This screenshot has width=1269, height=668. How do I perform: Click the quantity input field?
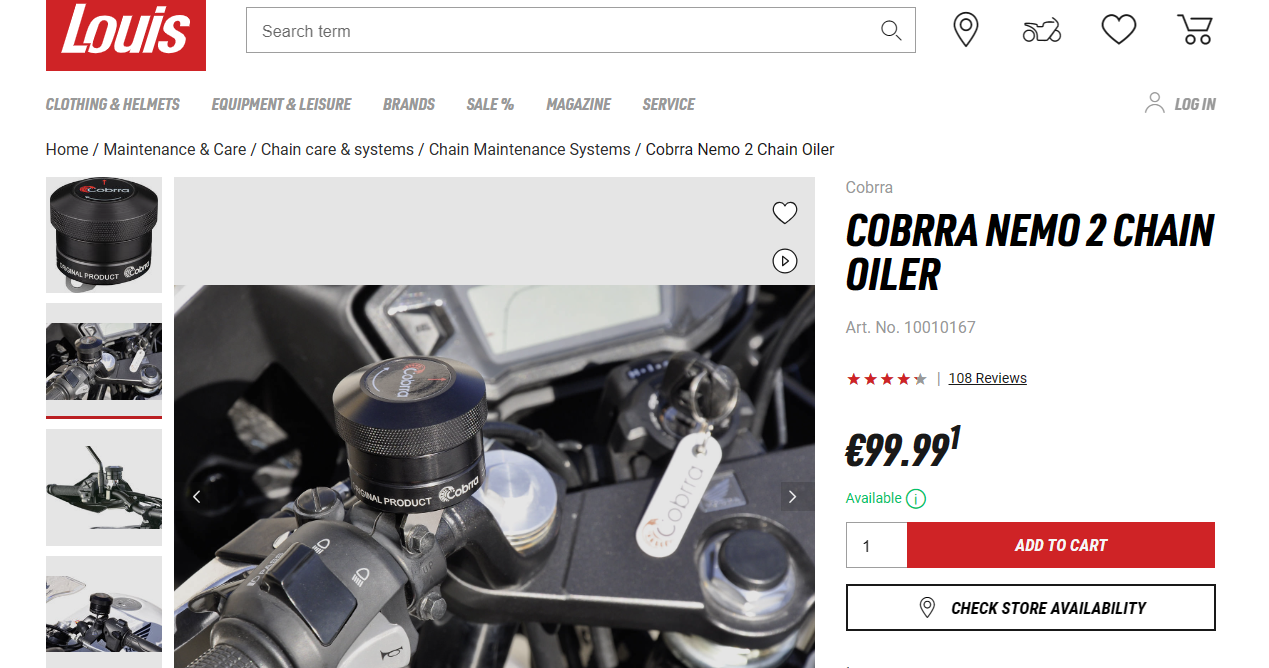876,545
